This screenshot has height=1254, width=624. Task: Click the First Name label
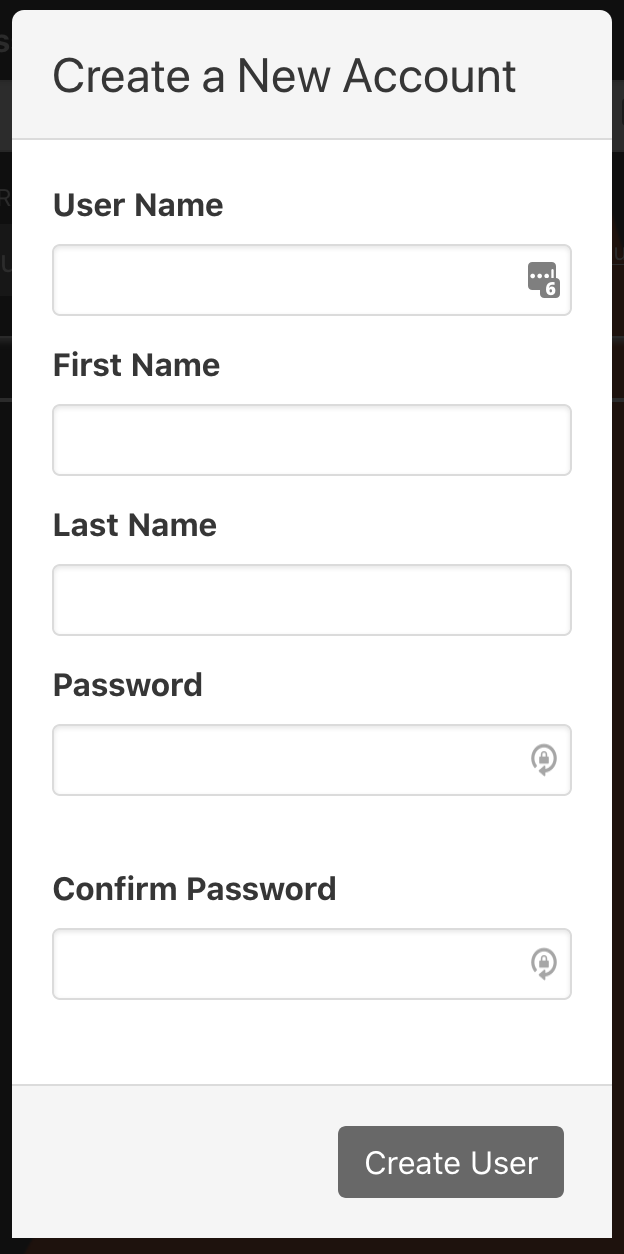coord(136,365)
